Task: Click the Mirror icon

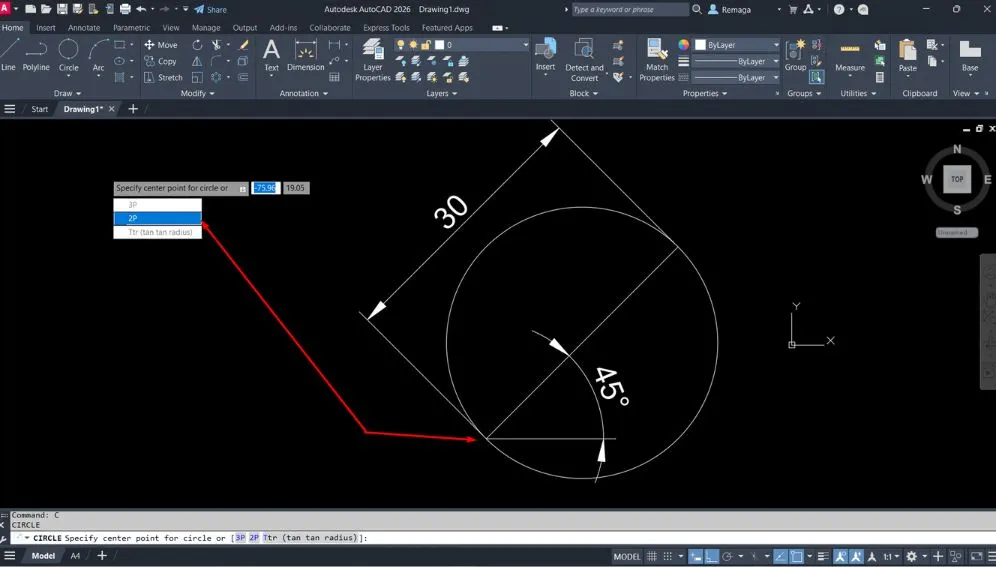Action: 198,62
